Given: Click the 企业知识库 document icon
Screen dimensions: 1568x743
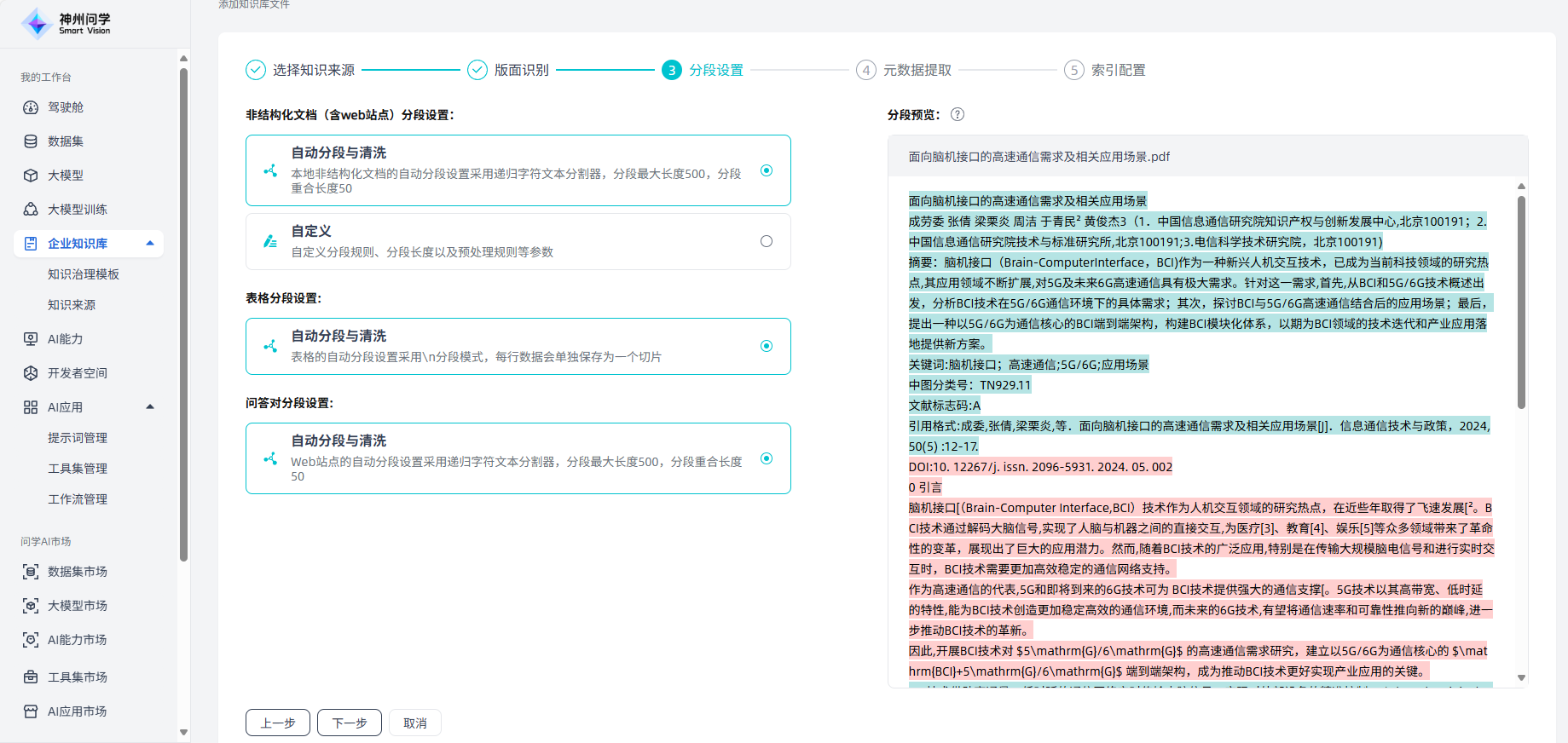Looking at the screenshot, I should click(31, 244).
